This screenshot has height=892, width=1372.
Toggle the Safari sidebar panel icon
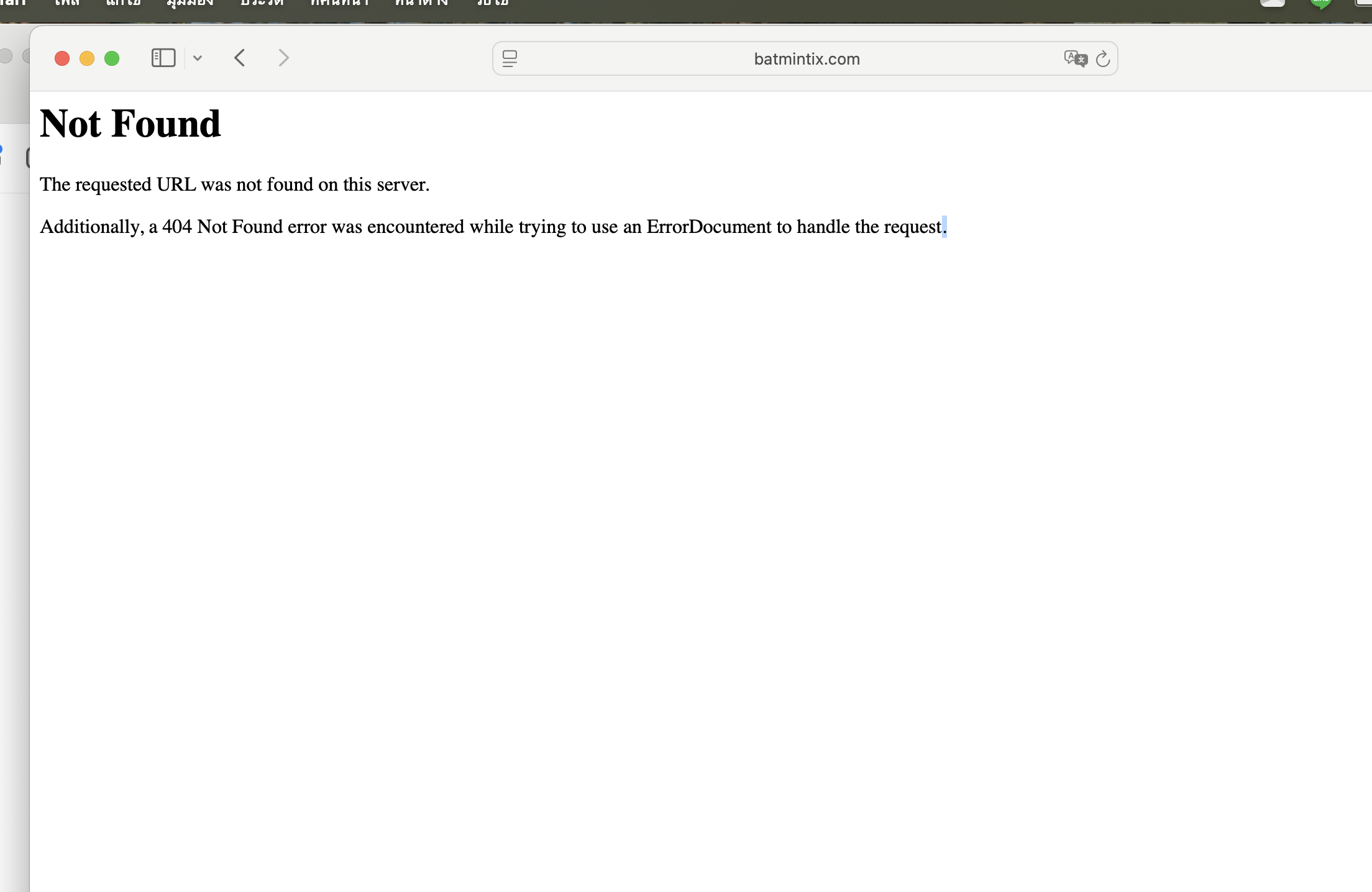163,58
